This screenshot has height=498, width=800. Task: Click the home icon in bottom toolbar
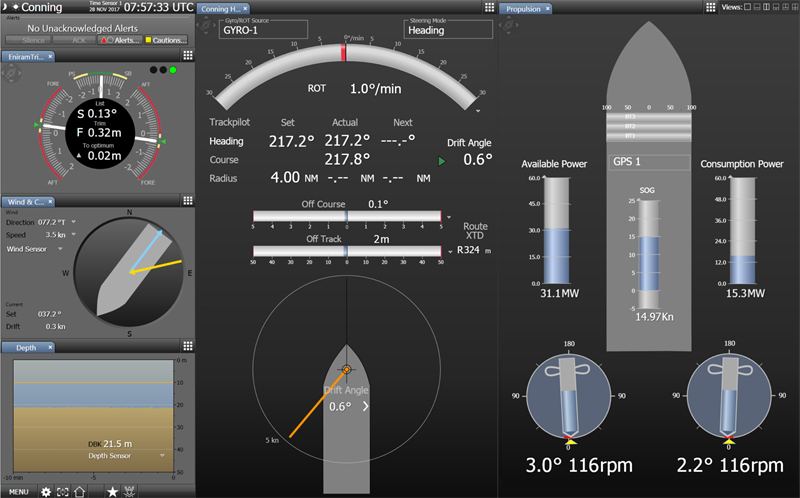[x=80, y=491]
